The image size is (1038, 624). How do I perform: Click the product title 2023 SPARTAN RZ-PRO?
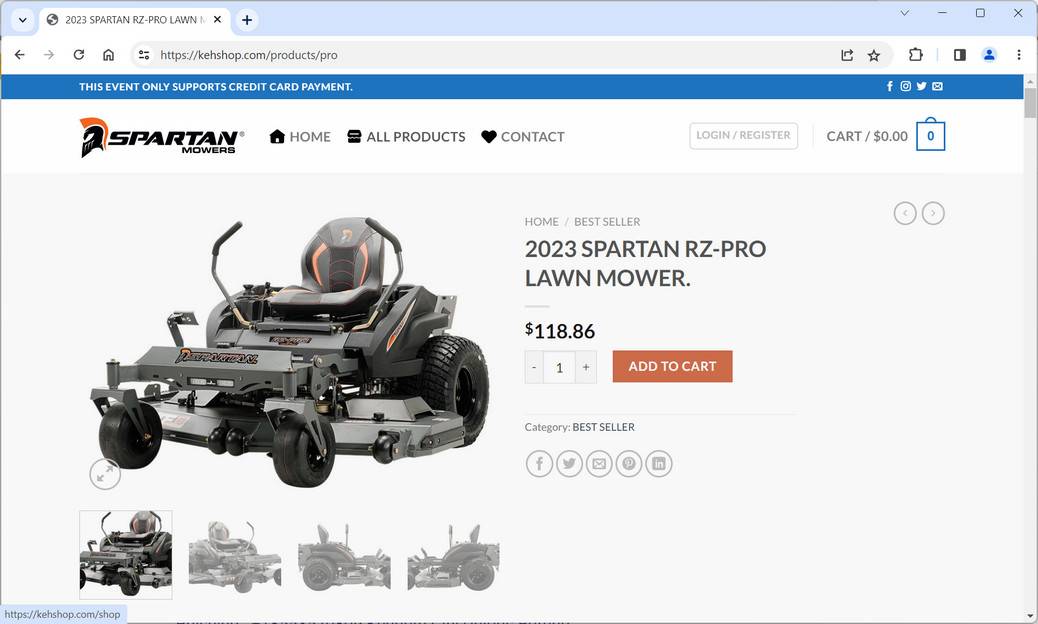(645, 263)
